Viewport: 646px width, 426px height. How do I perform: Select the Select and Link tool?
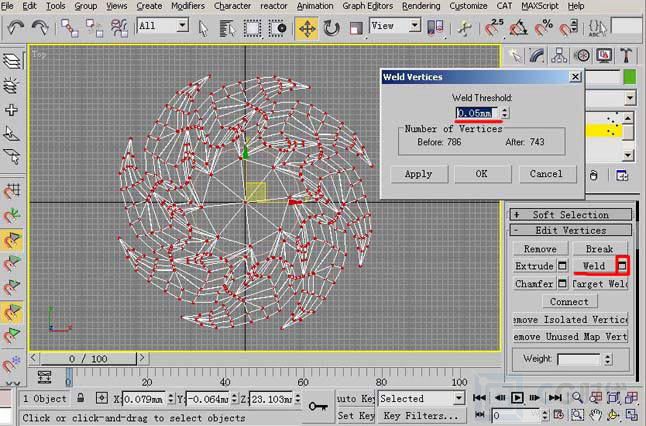point(69,28)
